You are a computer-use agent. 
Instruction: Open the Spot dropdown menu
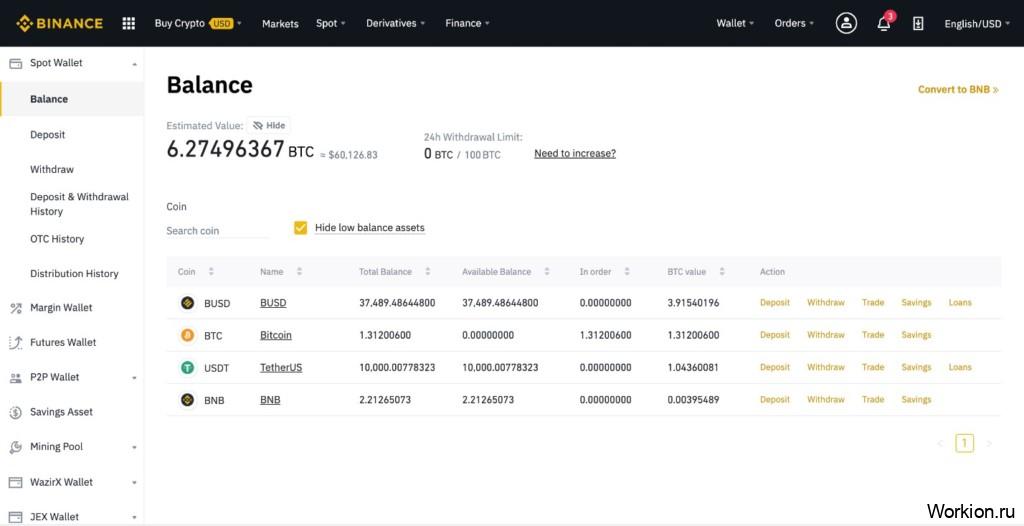pyautogui.click(x=330, y=24)
